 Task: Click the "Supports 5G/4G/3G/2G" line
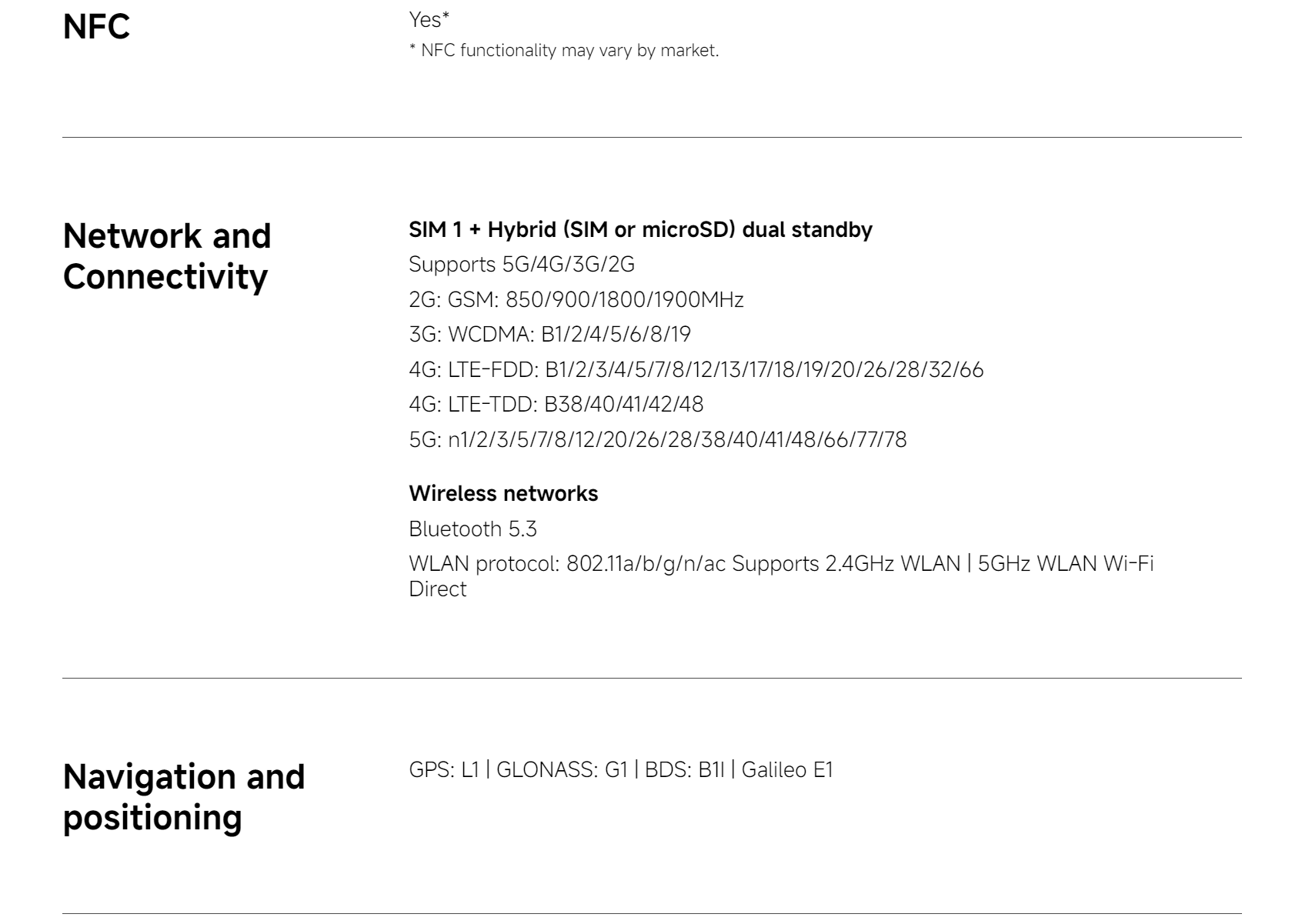522,265
